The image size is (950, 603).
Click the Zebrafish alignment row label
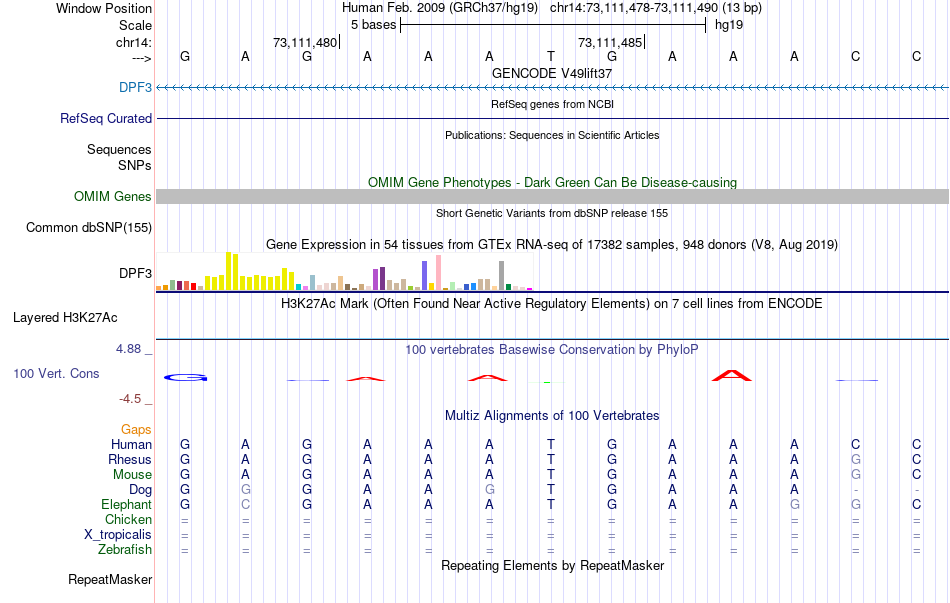click(x=125, y=550)
